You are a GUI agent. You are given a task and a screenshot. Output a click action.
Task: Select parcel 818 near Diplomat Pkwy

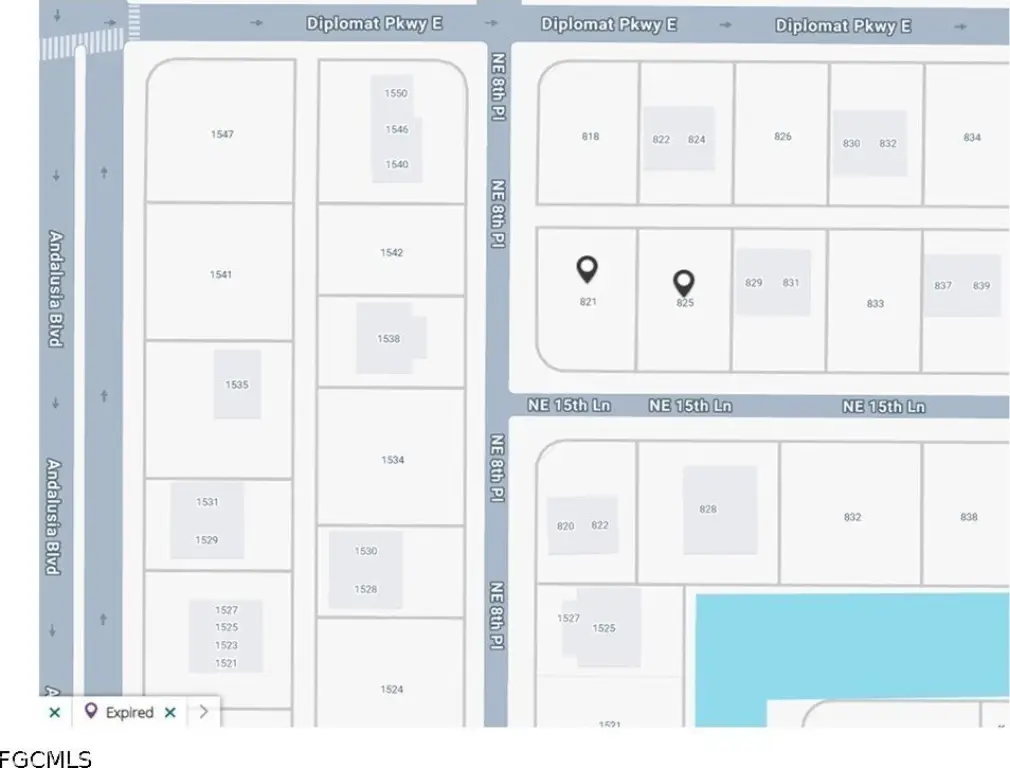click(x=590, y=136)
